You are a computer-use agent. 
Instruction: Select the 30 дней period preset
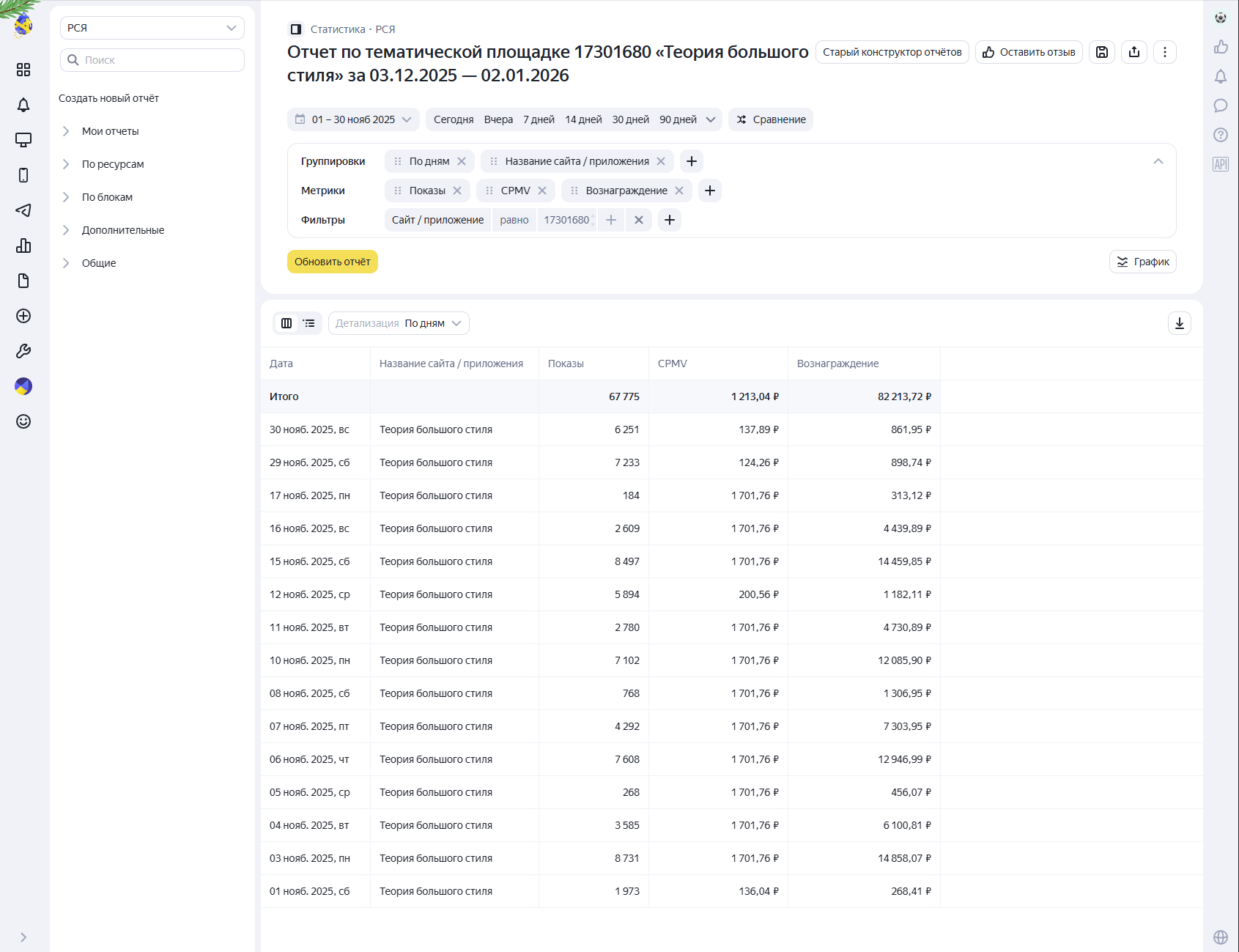pos(630,119)
